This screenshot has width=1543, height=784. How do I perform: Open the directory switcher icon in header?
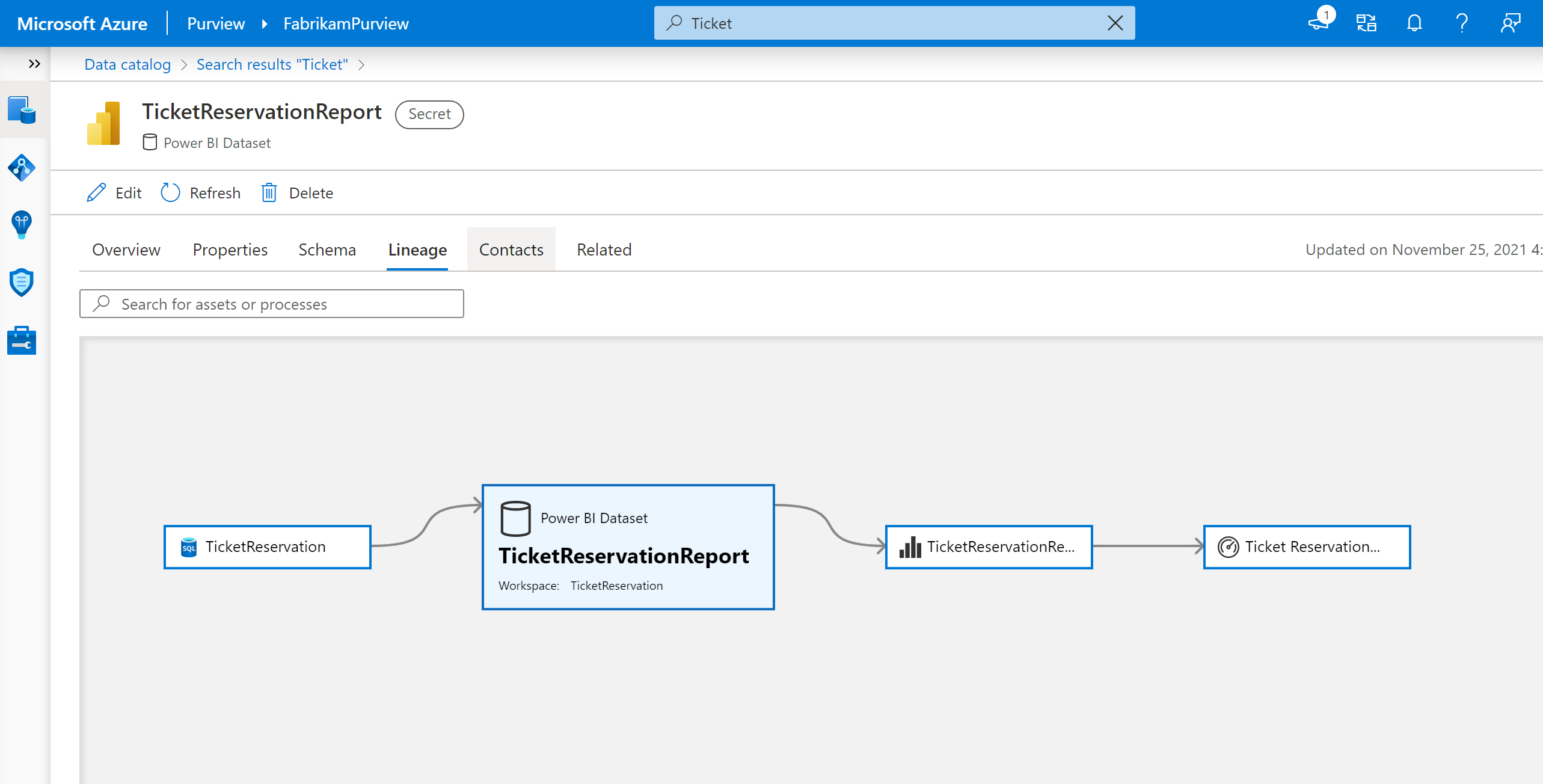tap(1366, 23)
